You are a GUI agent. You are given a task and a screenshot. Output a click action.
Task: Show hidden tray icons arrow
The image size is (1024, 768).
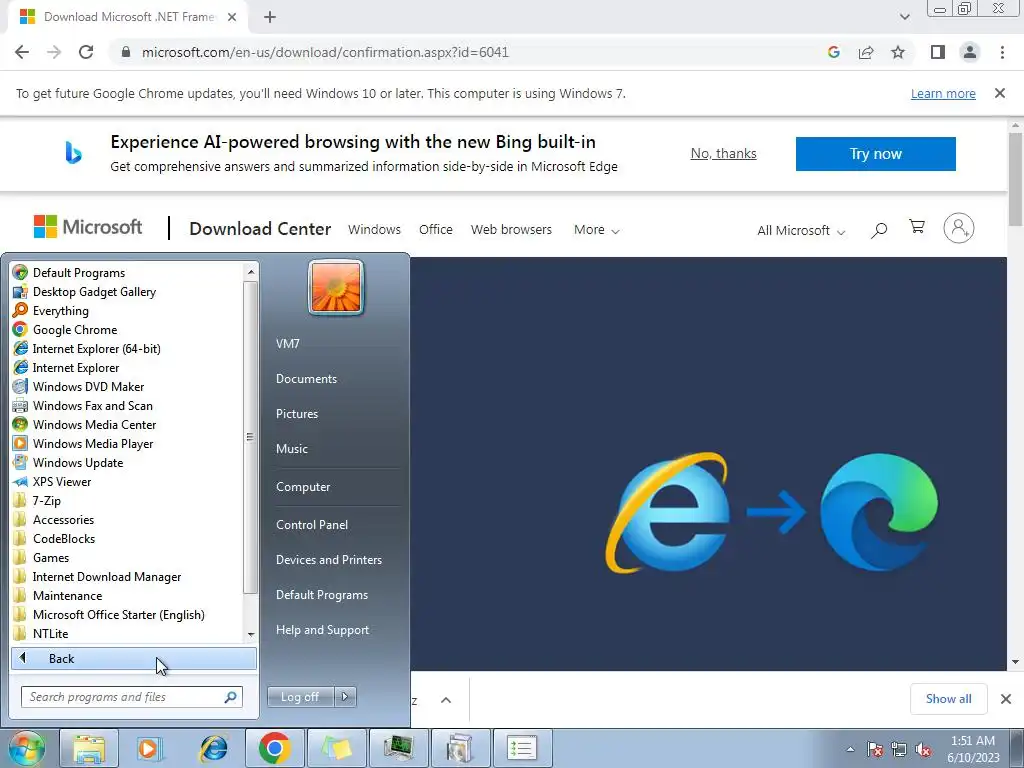click(x=850, y=750)
